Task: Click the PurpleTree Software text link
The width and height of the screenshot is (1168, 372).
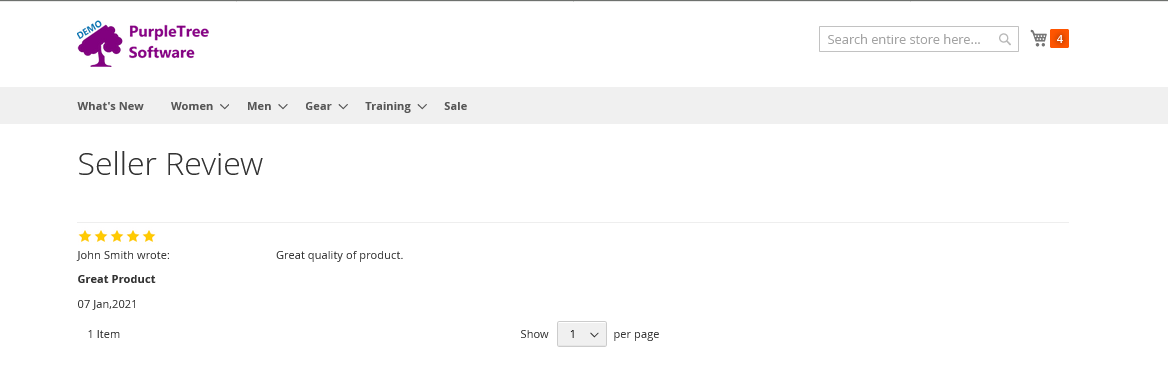Action: 168,42
